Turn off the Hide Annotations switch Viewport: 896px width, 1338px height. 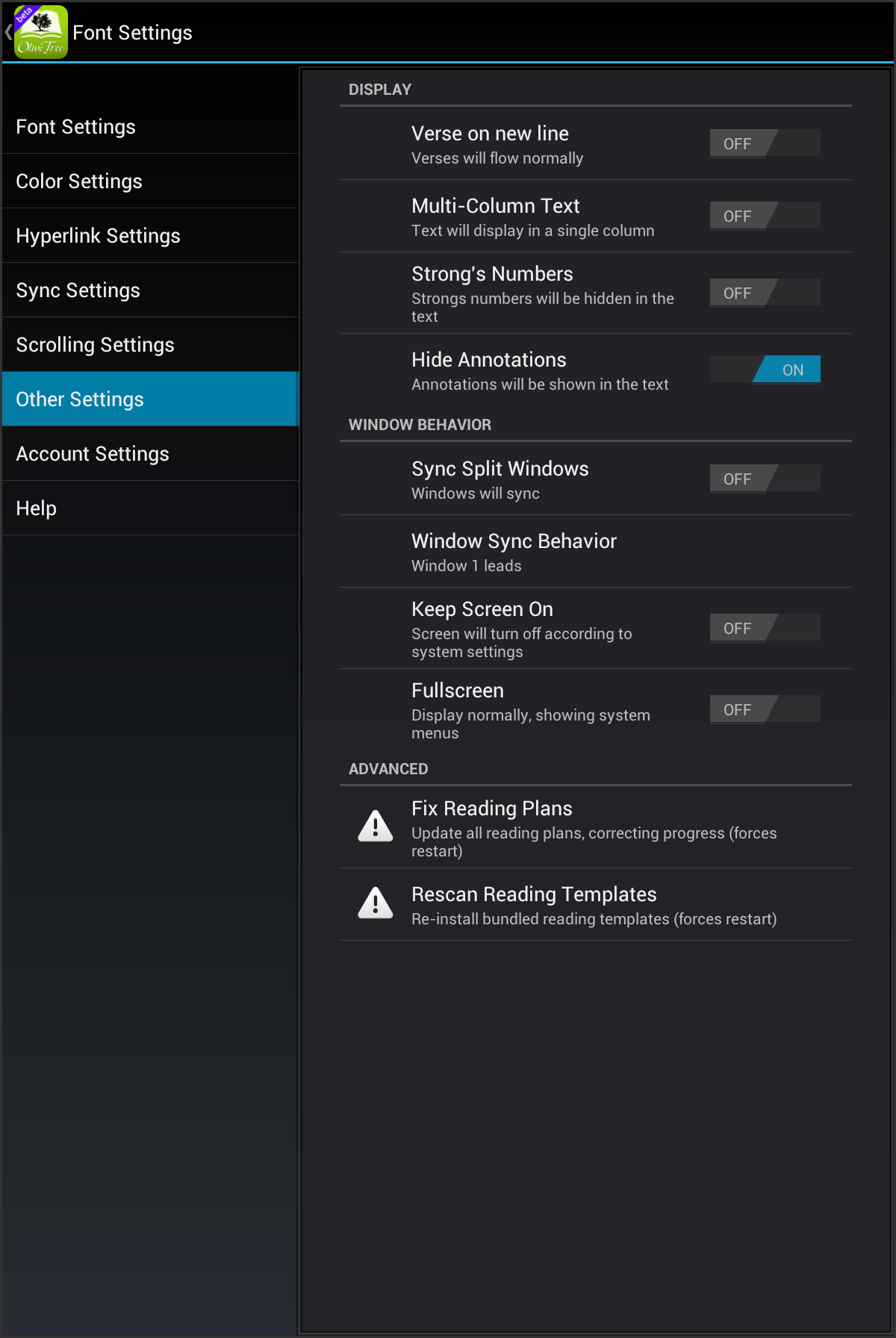coord(765,370)
